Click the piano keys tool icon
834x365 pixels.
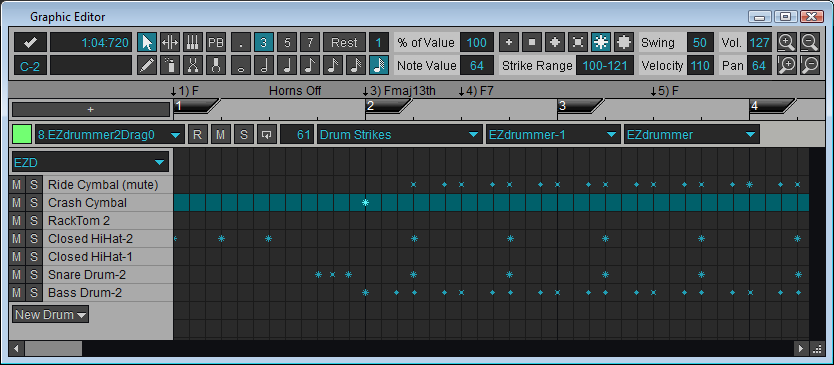coord(193,42)
